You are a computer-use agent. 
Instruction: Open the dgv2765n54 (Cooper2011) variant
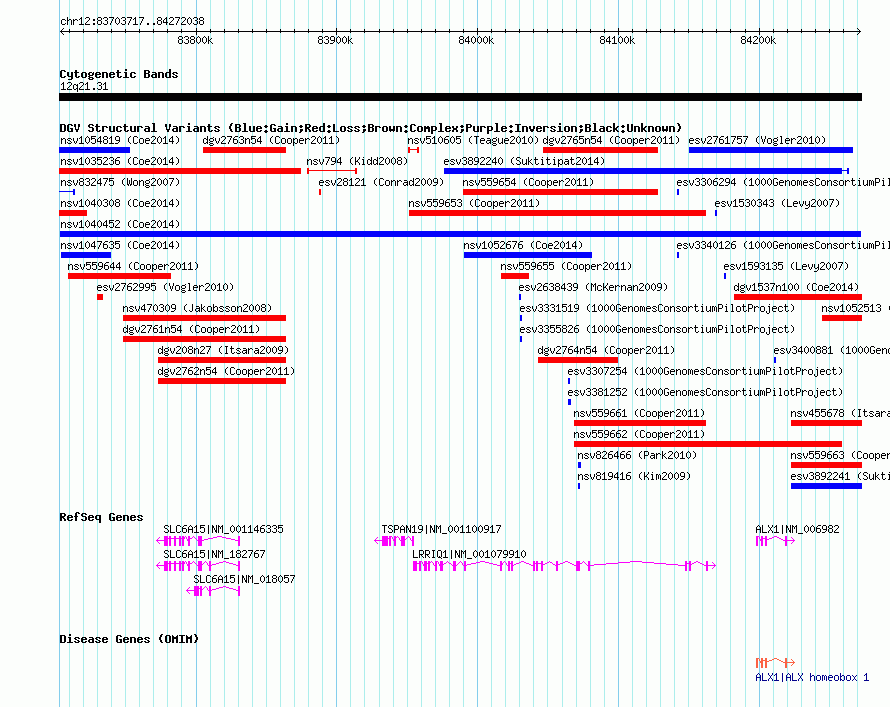point(600,150)
